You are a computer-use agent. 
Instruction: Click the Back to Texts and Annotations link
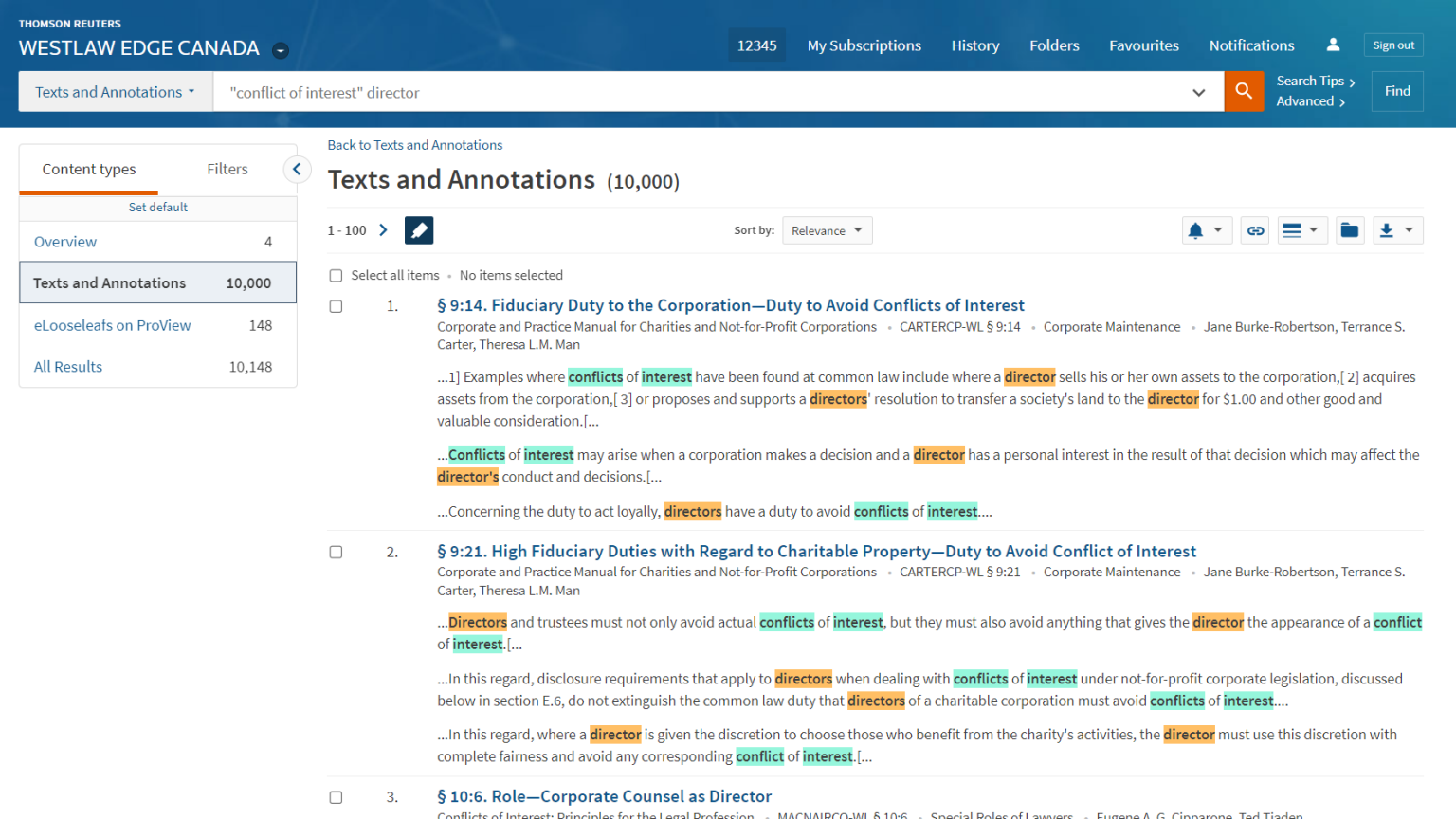(414, 144)
